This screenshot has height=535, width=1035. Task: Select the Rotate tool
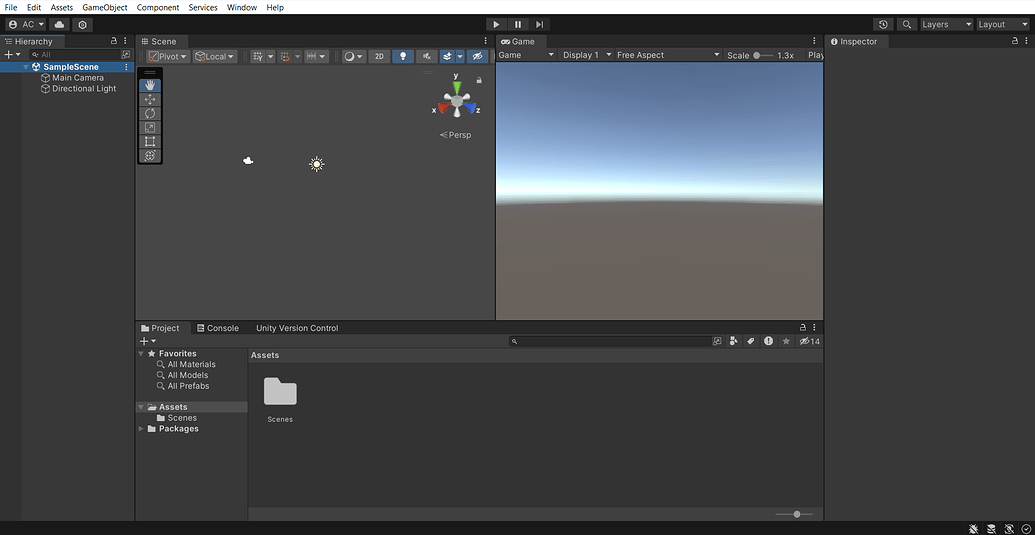tap(150, 113)
